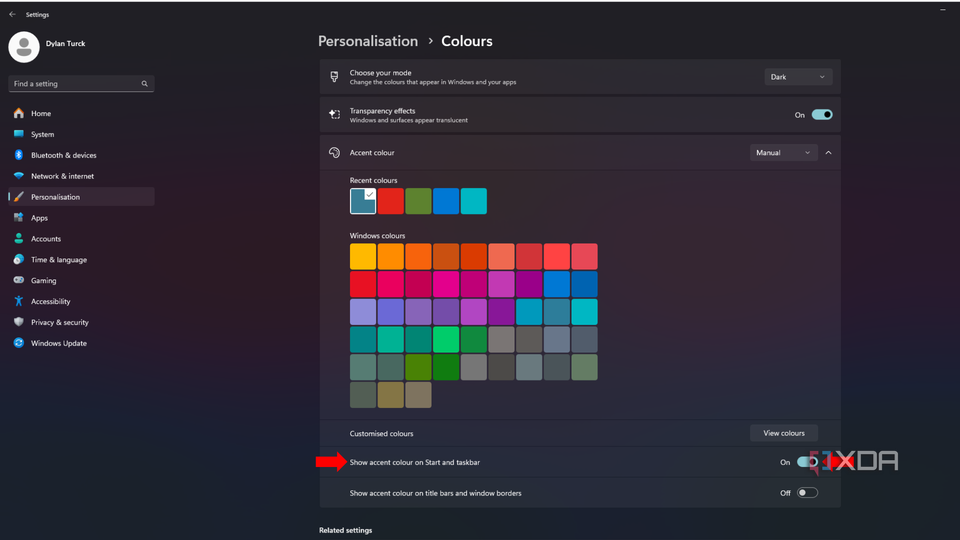This screenshot has height=540, width=960.
Task: Click the search magnifier icon
Action: pos(144,84)
